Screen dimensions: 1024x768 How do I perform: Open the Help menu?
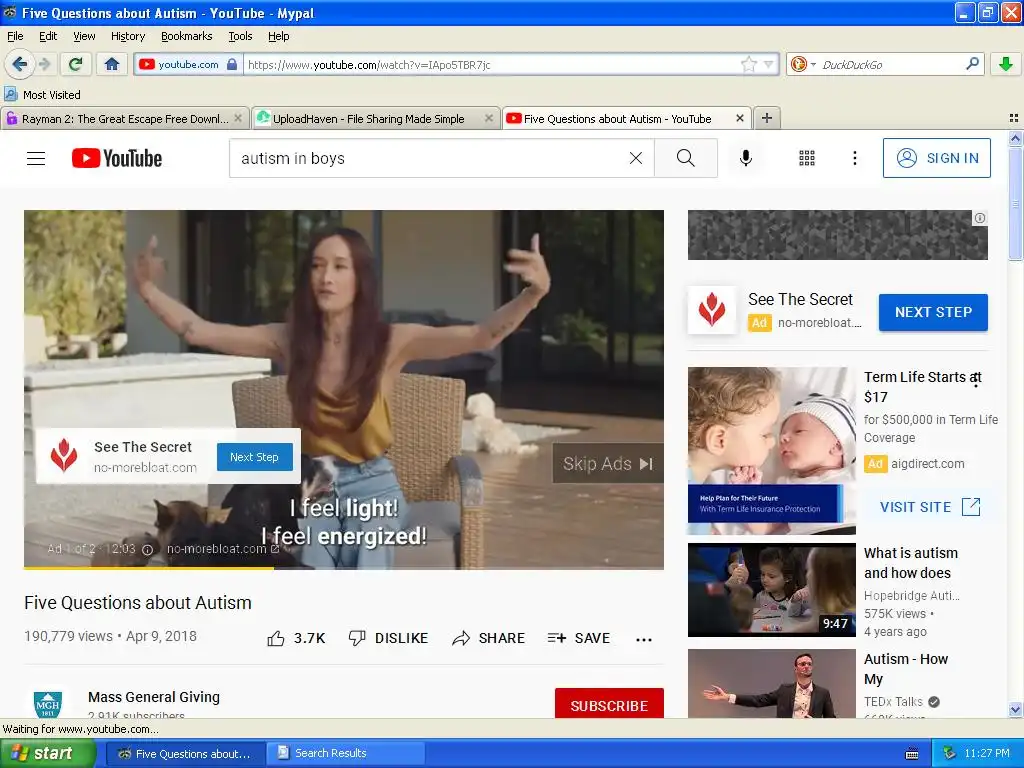[279, 36]
